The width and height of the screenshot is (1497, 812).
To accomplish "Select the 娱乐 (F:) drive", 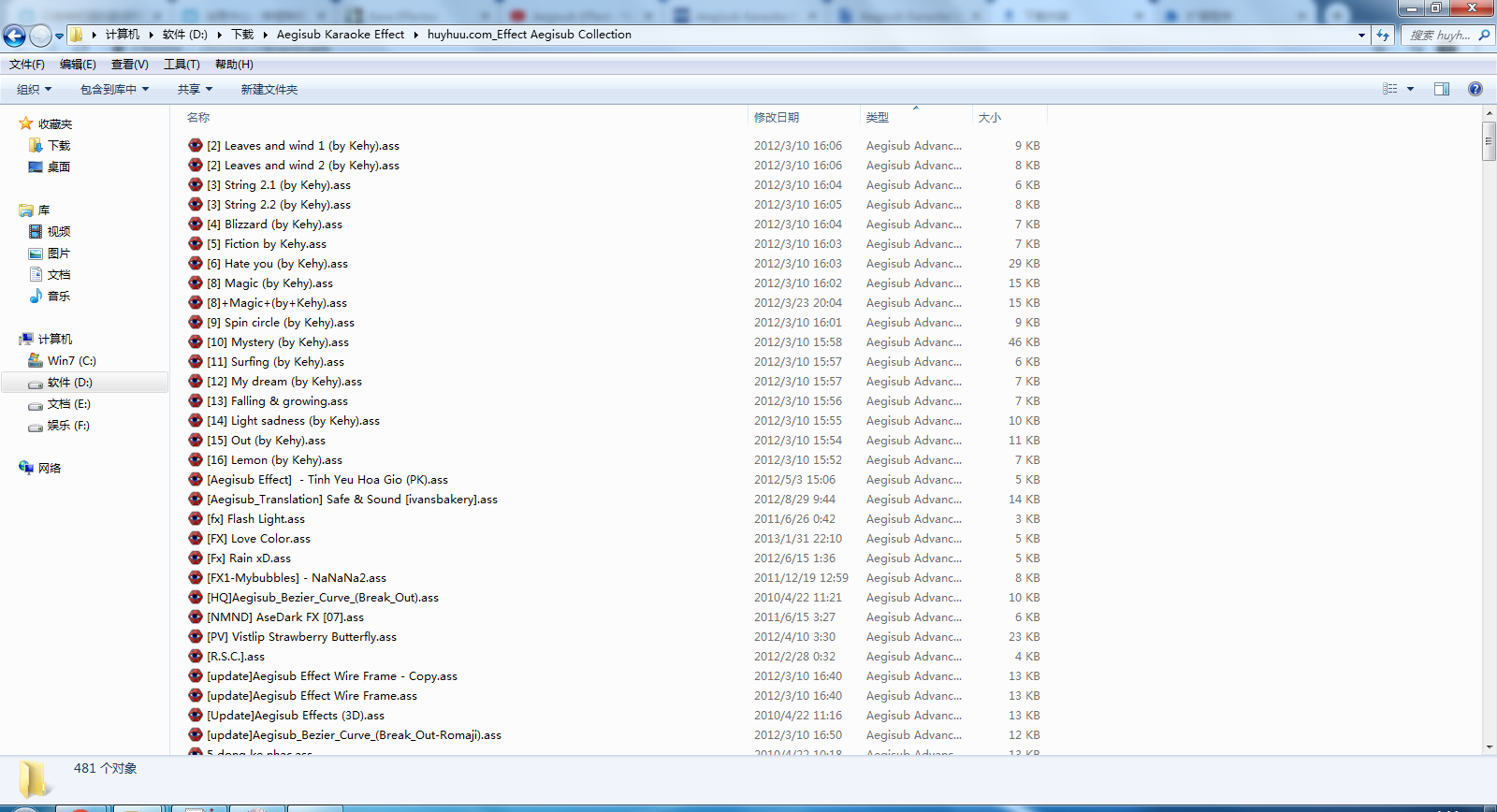I will (69, 426).
